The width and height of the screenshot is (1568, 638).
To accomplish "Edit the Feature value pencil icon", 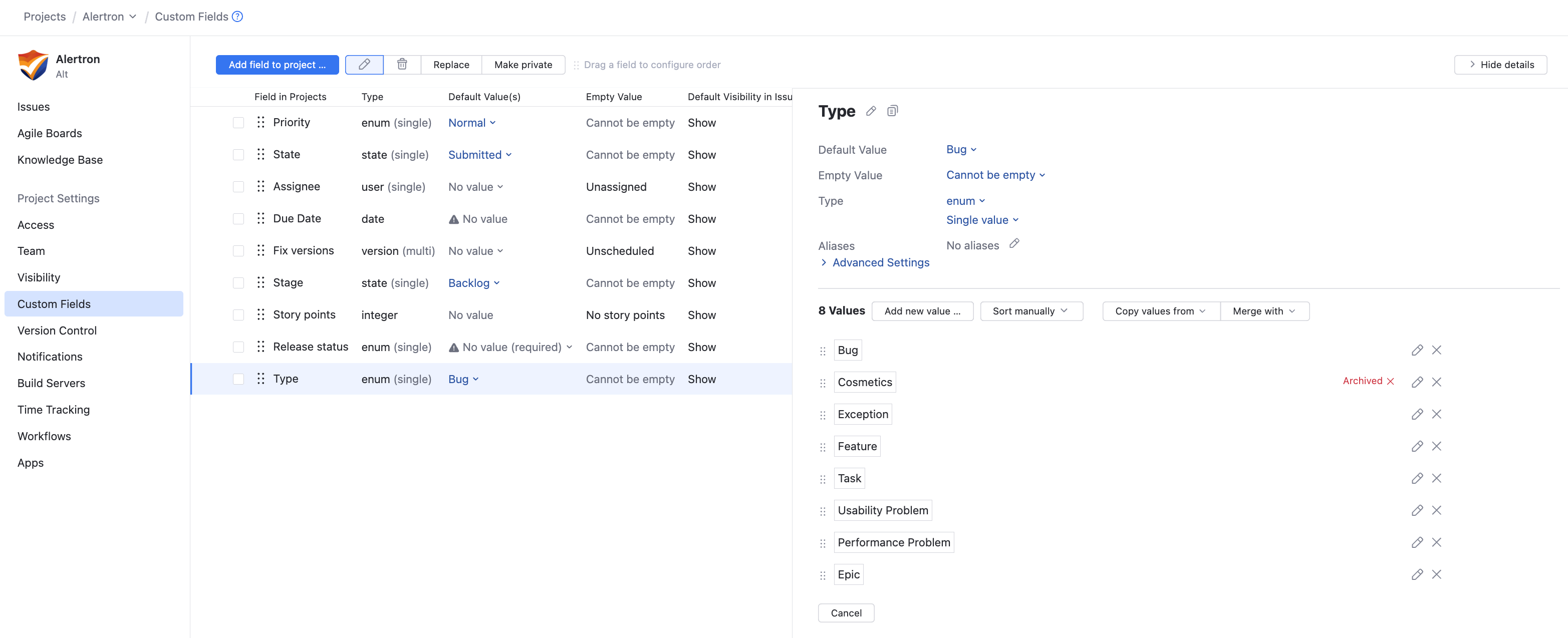I will point(1416,446).
